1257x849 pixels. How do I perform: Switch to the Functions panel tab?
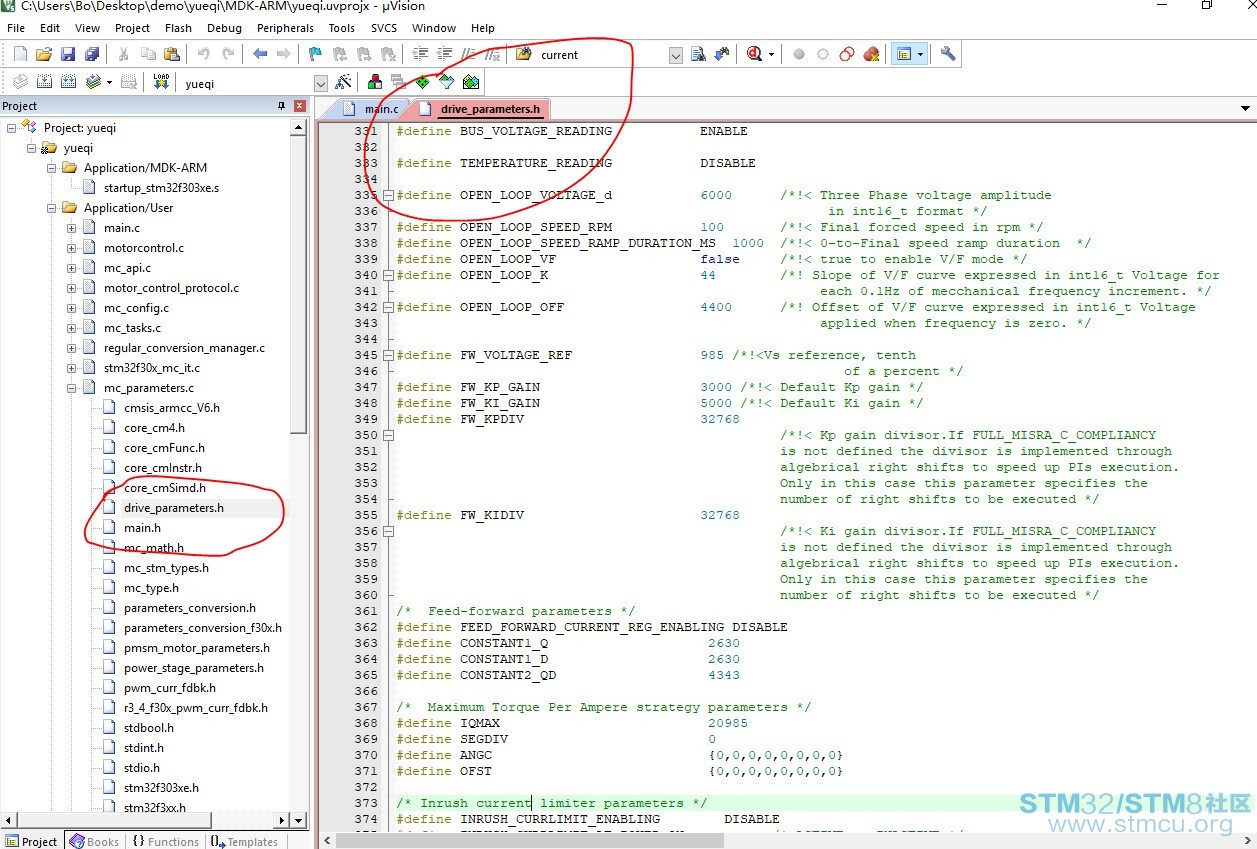tap(165, 841)
